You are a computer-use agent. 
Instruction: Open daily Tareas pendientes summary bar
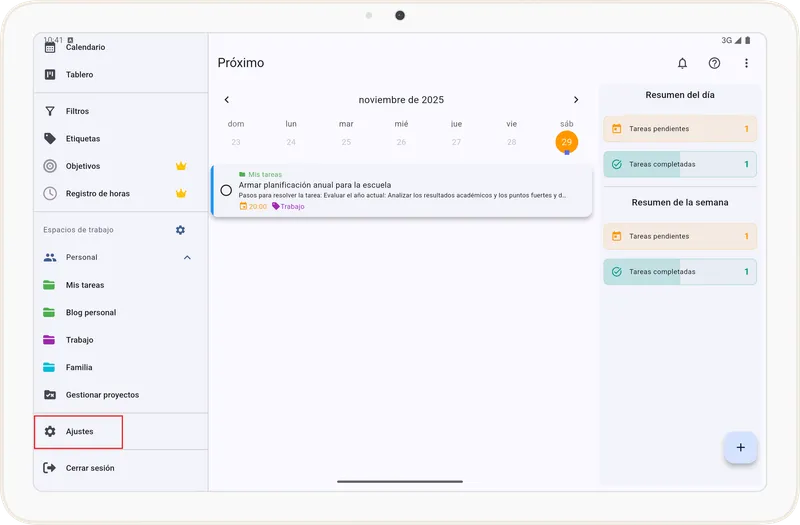[x=680, y=129]
